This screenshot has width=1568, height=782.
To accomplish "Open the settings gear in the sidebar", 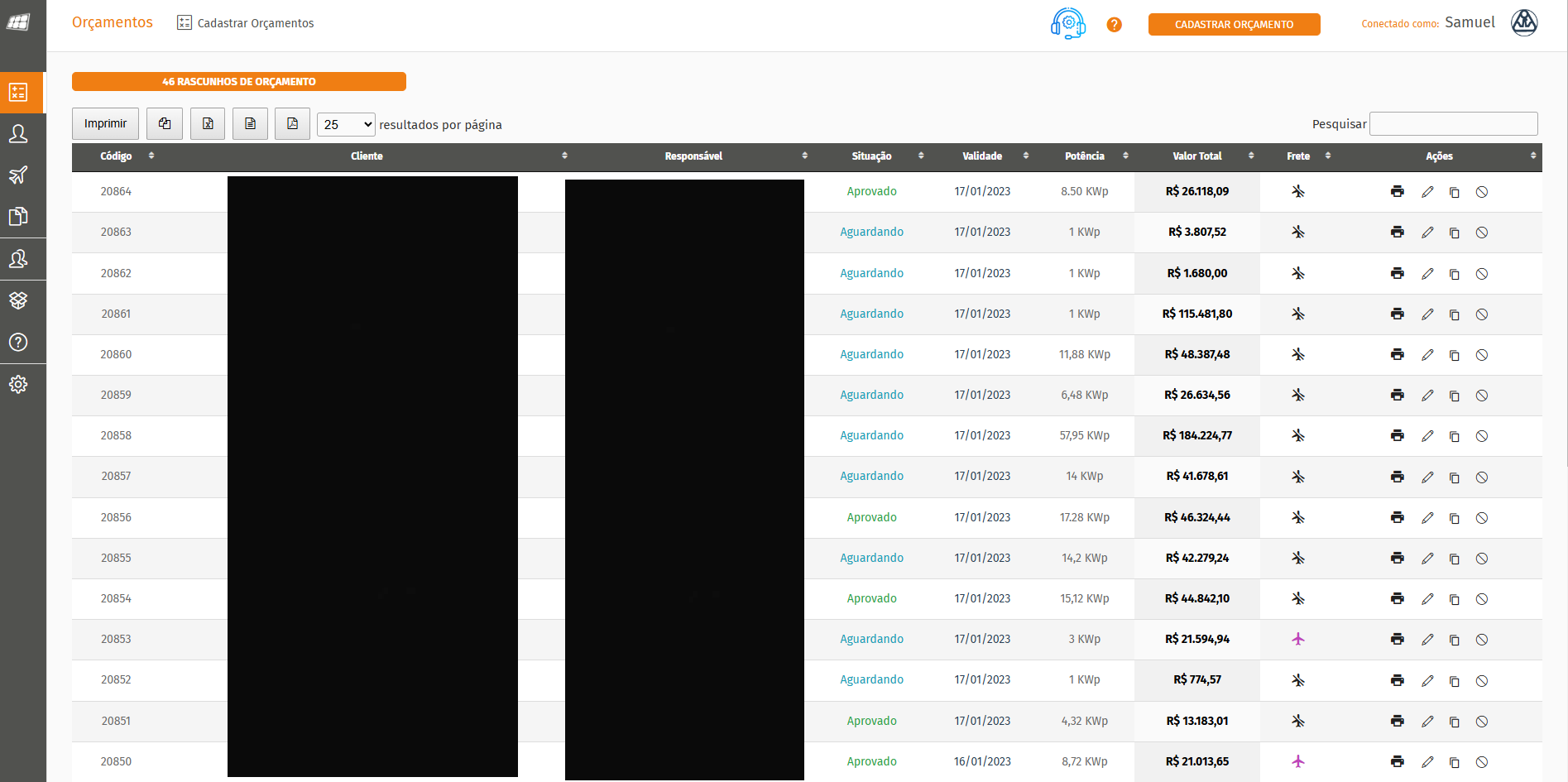I will click(x=18, y=384).
